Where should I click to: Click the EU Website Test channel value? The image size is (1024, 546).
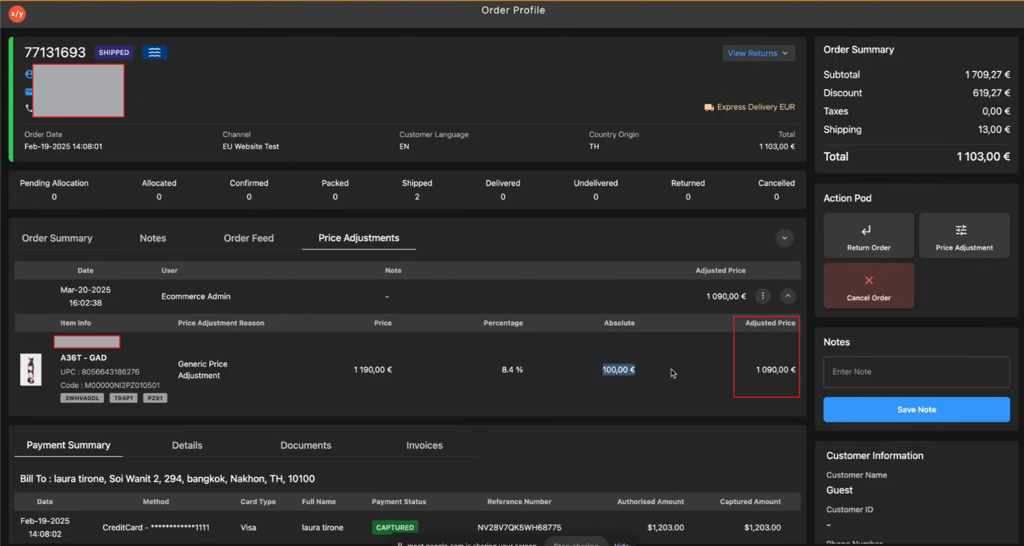251,146
